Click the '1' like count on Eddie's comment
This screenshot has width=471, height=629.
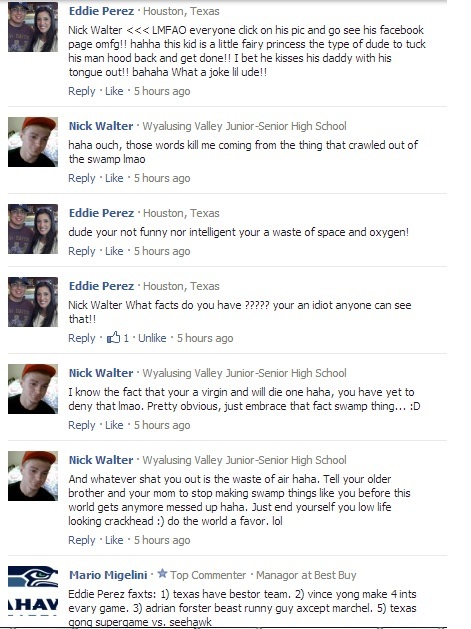click(126, 338)
